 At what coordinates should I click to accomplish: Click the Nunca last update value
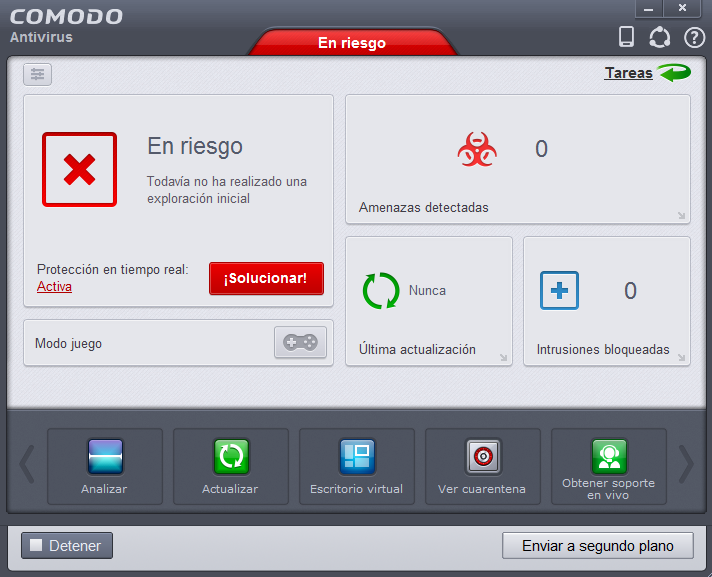click(427, 291)
